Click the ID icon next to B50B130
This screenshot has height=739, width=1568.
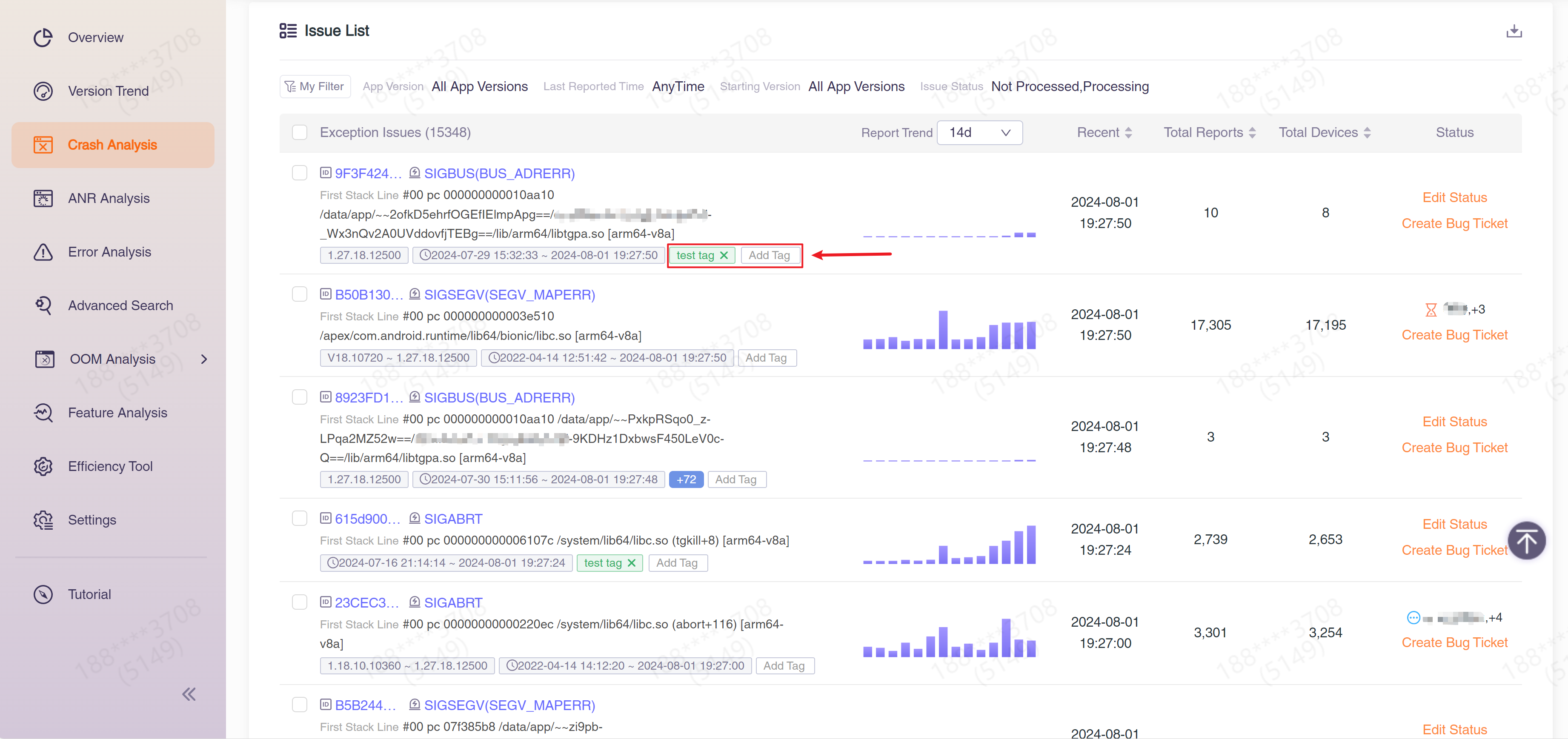(326, 294)
